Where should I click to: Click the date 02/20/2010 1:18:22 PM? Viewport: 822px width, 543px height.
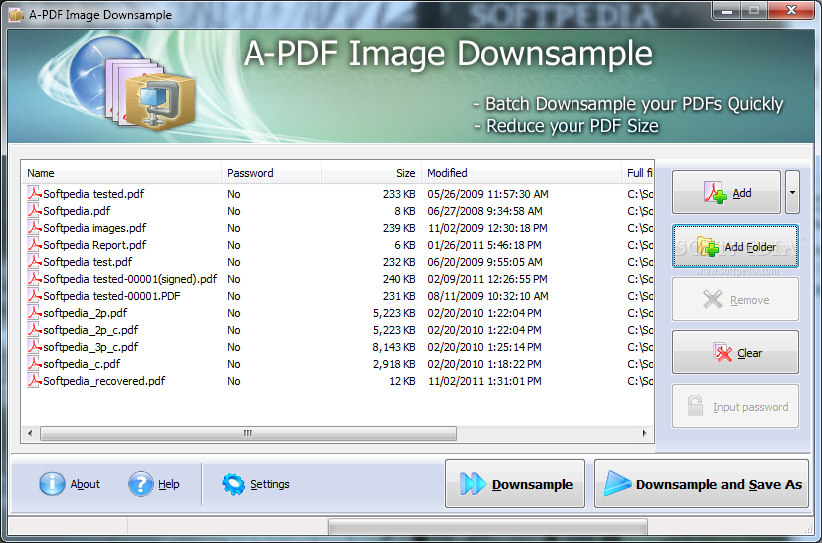pos(484,364)
